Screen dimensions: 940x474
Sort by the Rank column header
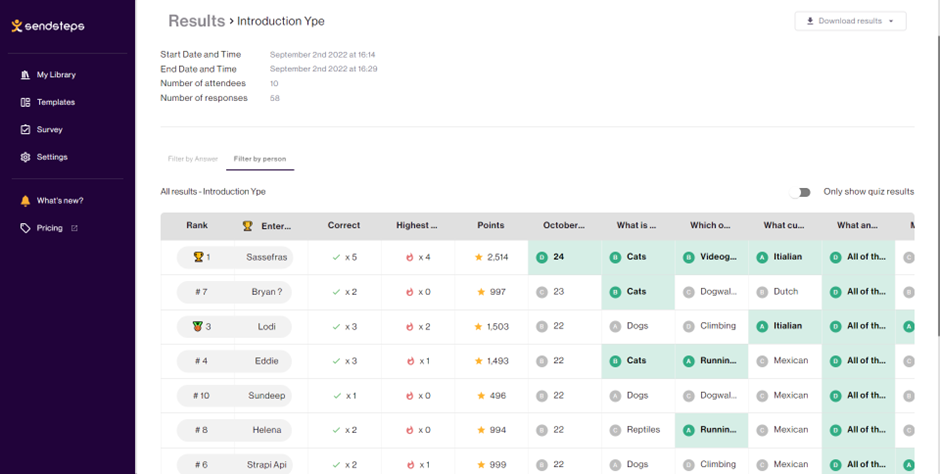coord(197,225)
